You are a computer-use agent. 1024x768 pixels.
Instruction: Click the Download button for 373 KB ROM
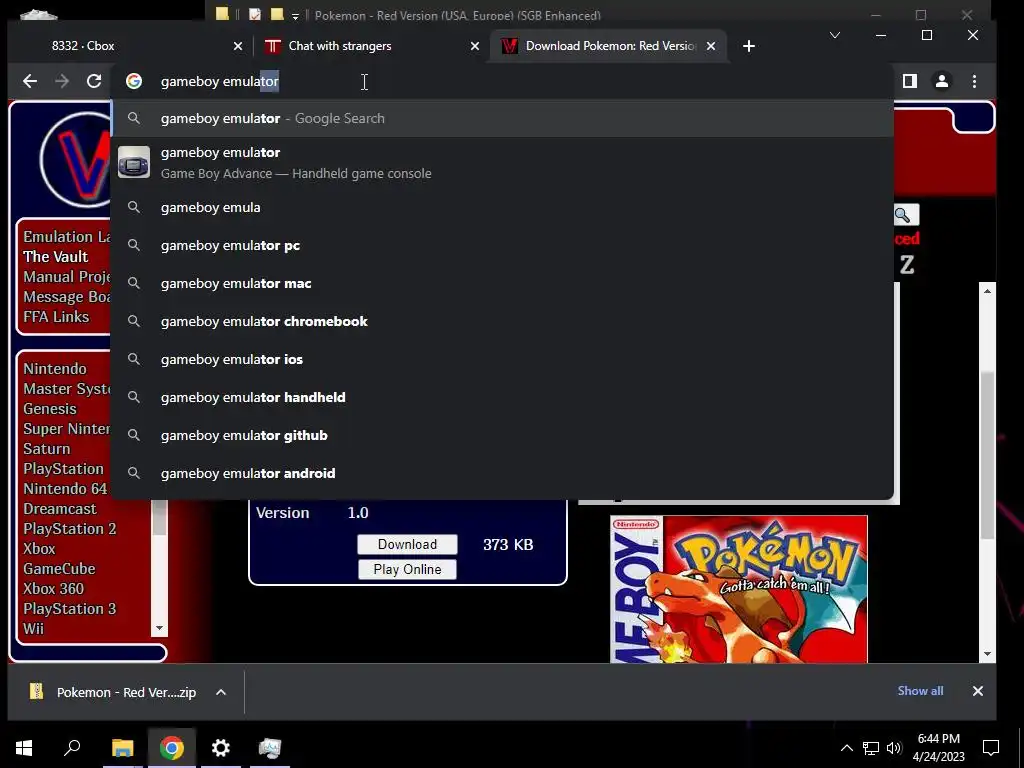407,544
